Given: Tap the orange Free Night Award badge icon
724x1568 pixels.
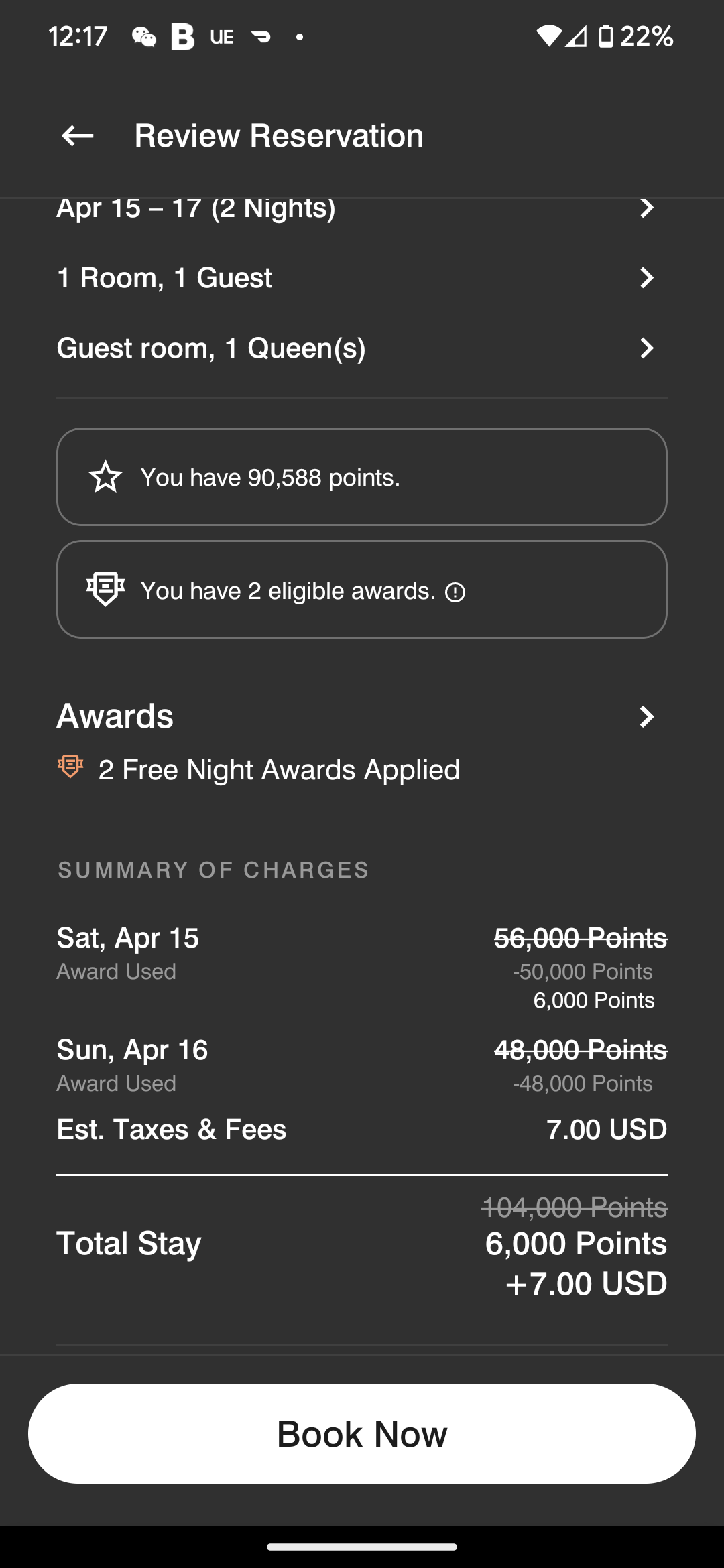Looking at the screenshot, I should point(70,767).
